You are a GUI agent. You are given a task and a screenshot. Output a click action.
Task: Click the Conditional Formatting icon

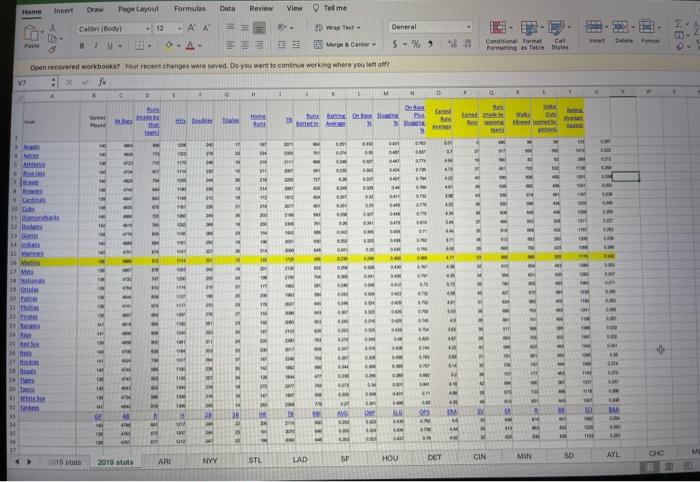point(497,28)
